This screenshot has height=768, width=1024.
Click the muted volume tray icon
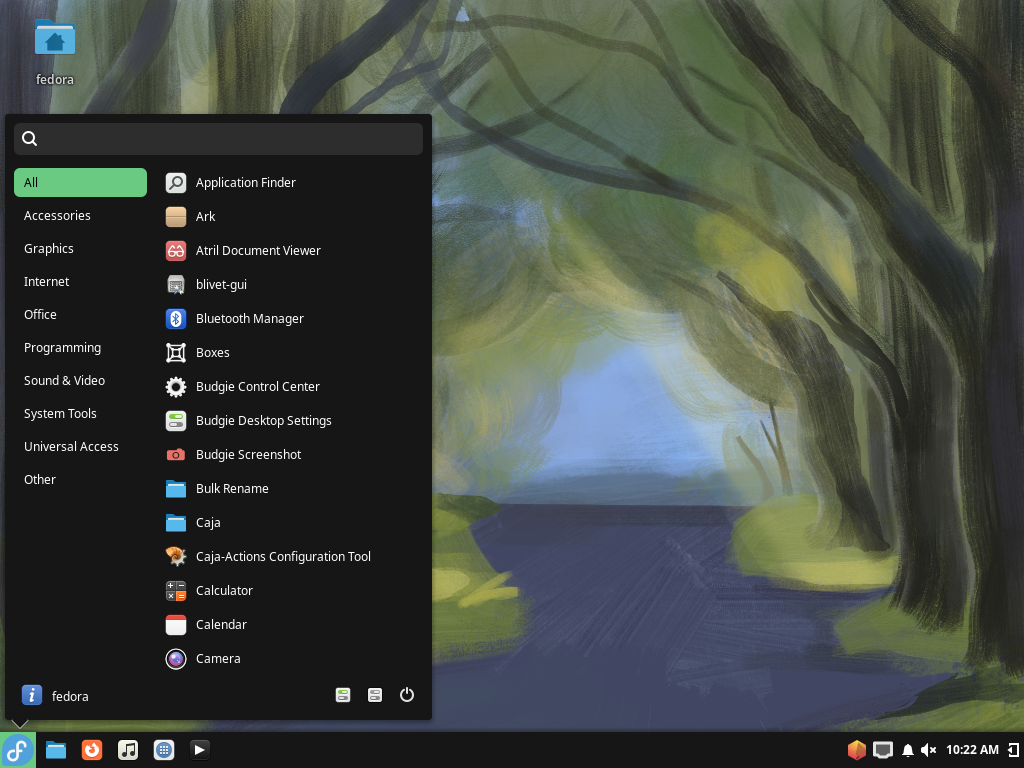[928, 750]
